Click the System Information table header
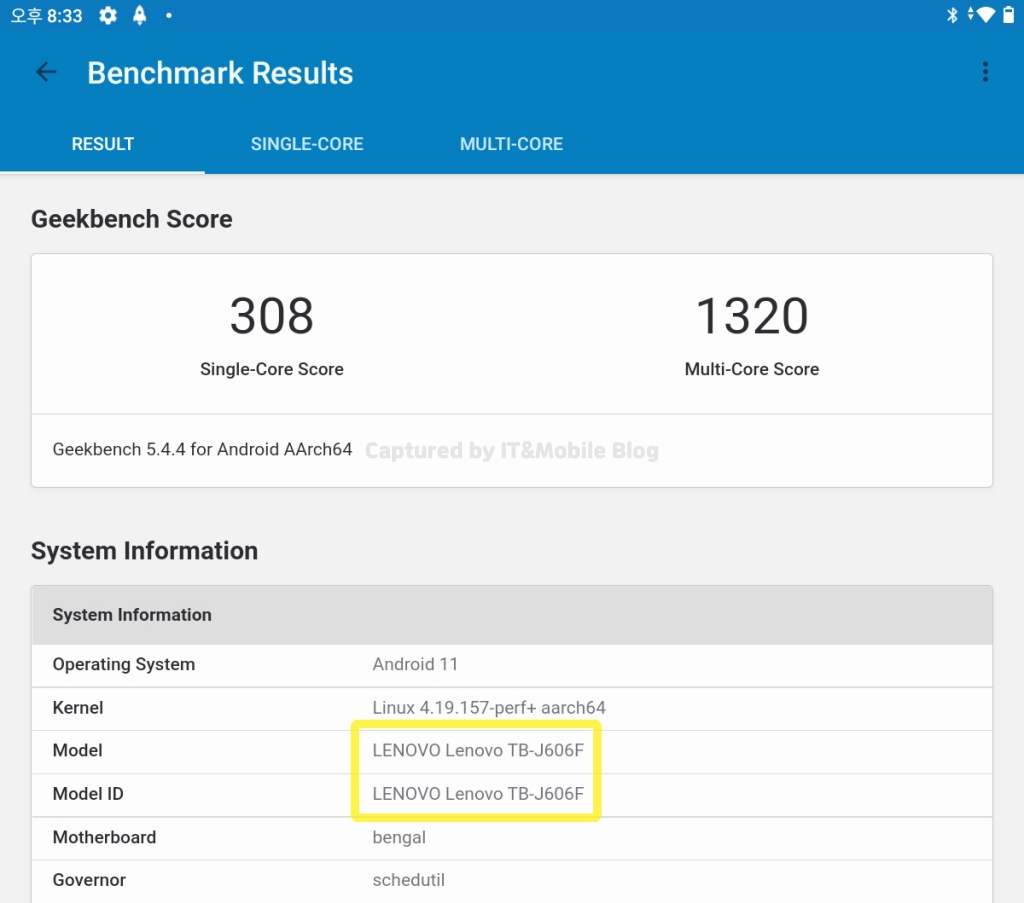 [512, 615]
